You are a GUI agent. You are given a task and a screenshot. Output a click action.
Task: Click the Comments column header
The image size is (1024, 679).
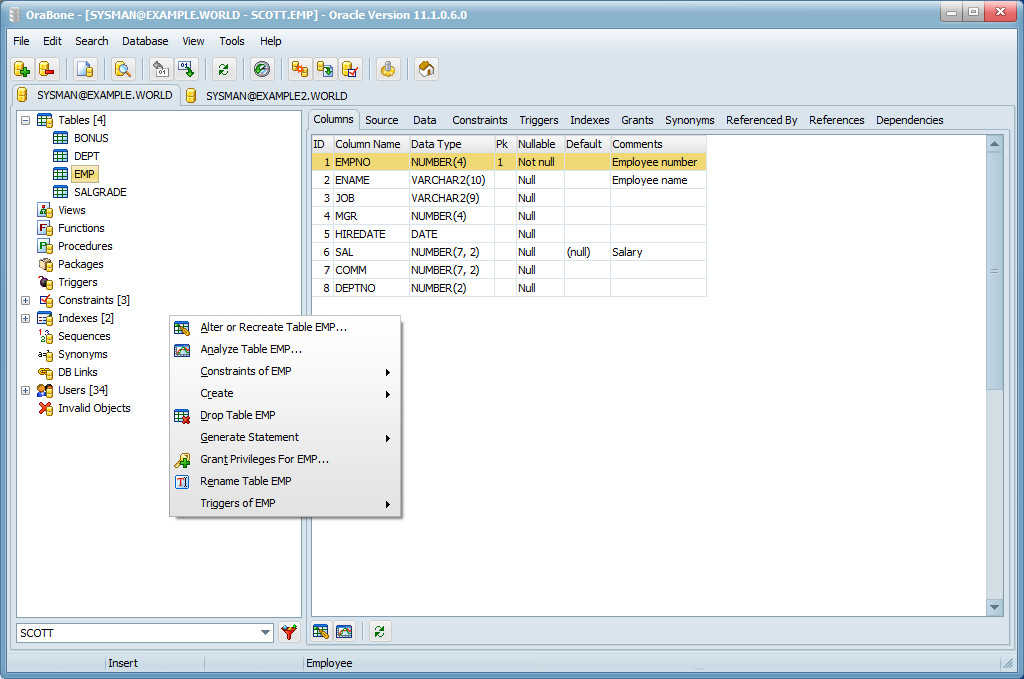point(658,144)
